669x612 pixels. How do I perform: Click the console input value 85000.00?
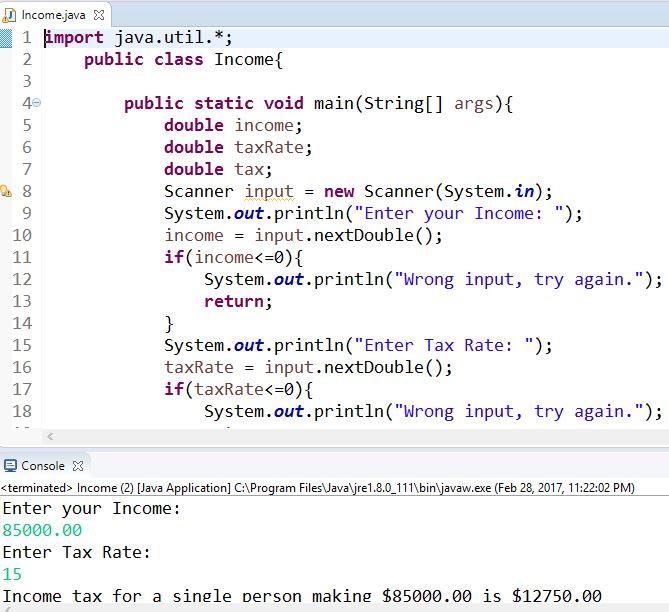click(42, 530)
